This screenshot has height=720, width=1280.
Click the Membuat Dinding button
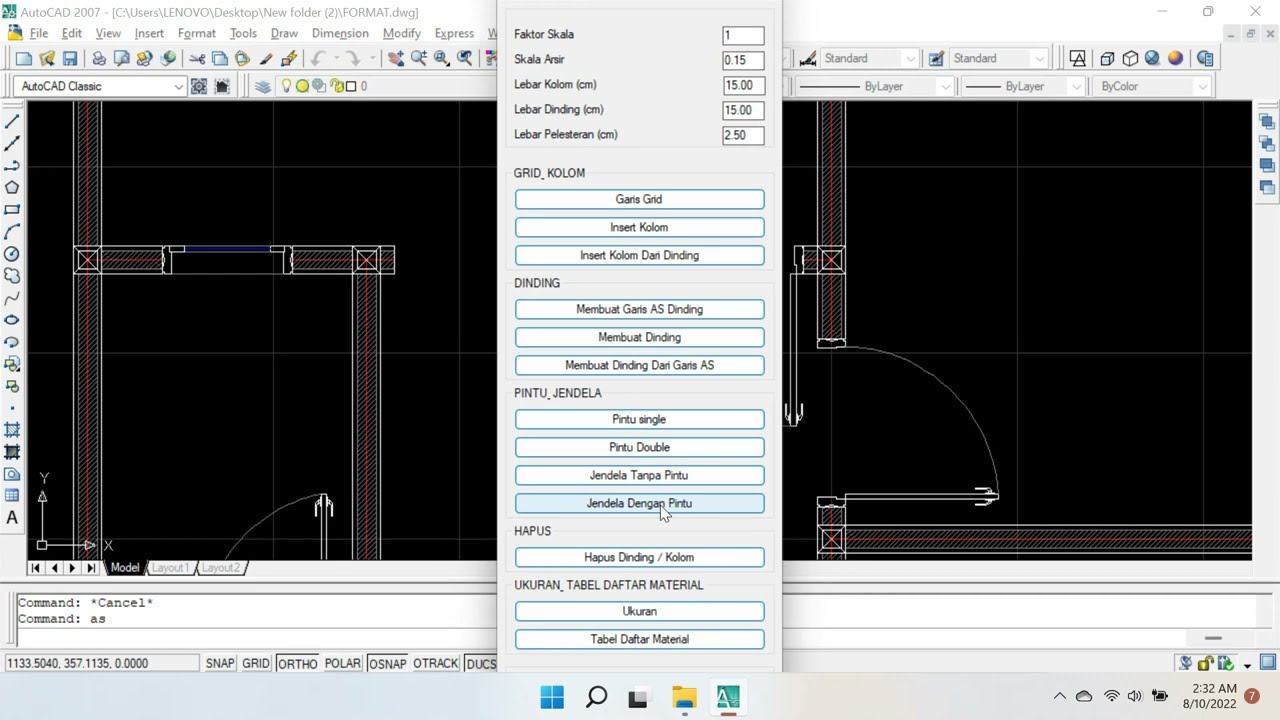click(639, 337)
